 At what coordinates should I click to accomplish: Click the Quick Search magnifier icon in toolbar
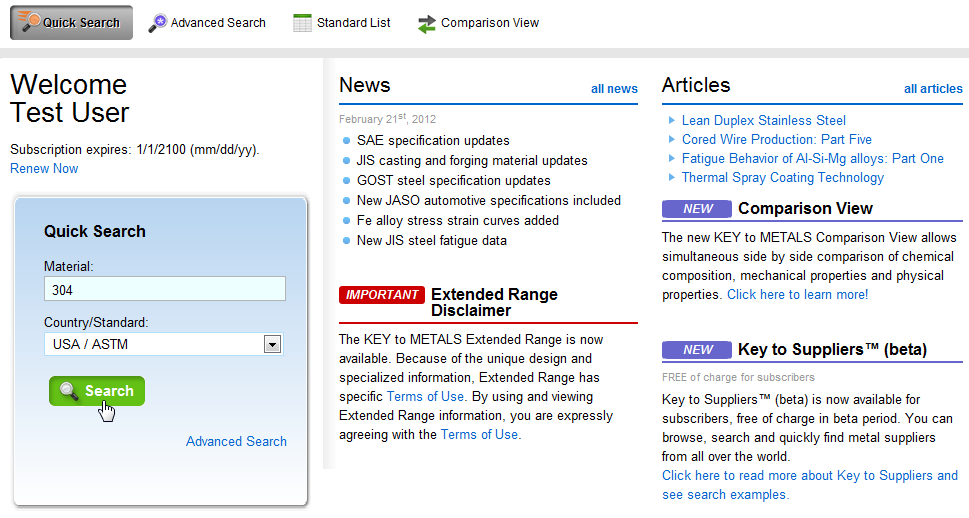pyautogui.click(x=28, y=22)
